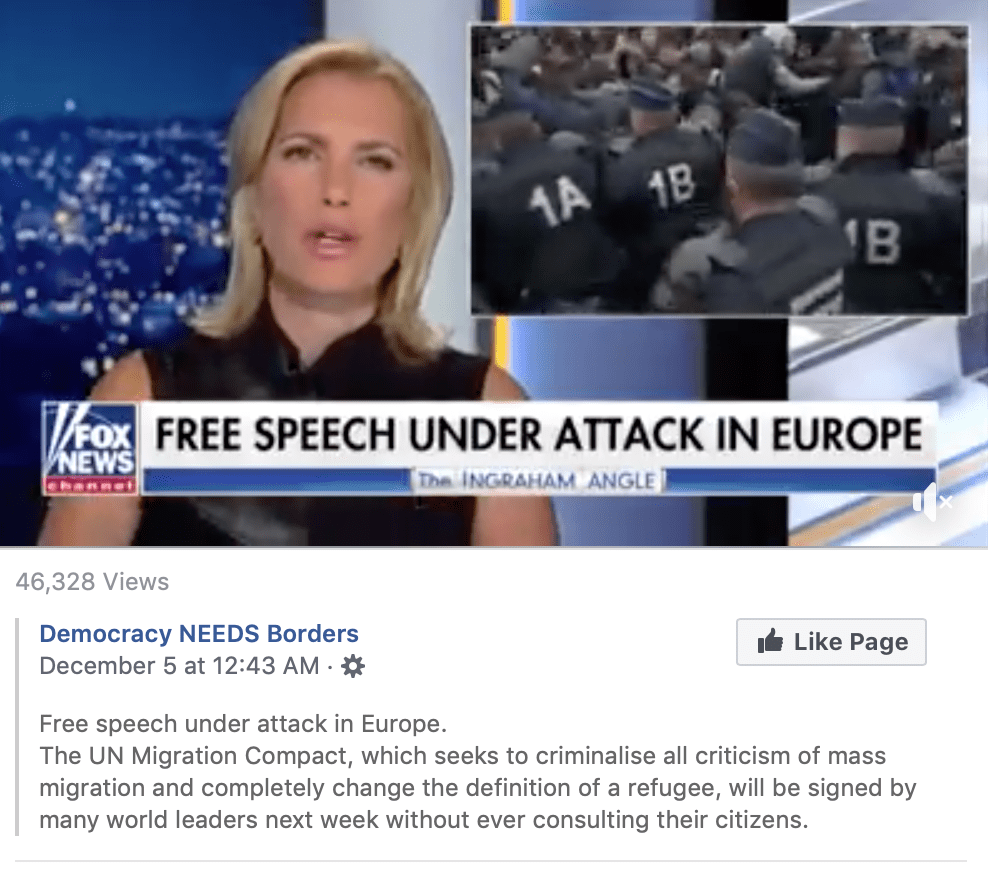Click the FREE SPEECH UNDER ATTACK headline banner
Viewport: 988px width, 870px height.
click(x=539, y=434)
